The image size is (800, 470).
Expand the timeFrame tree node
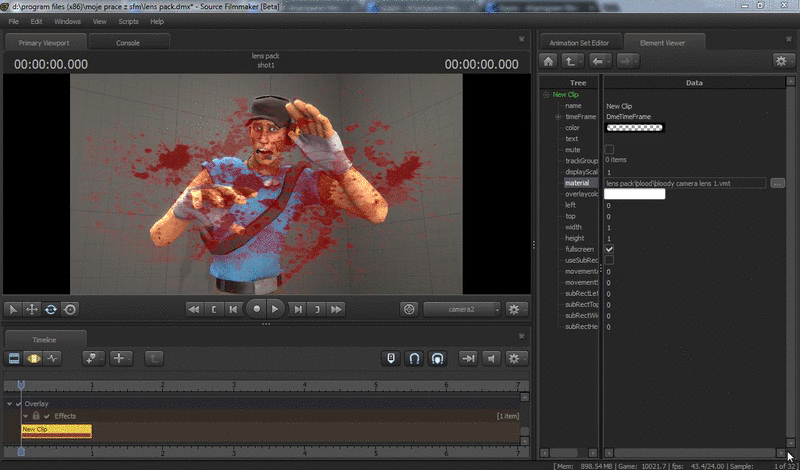(x=557, y=116)
